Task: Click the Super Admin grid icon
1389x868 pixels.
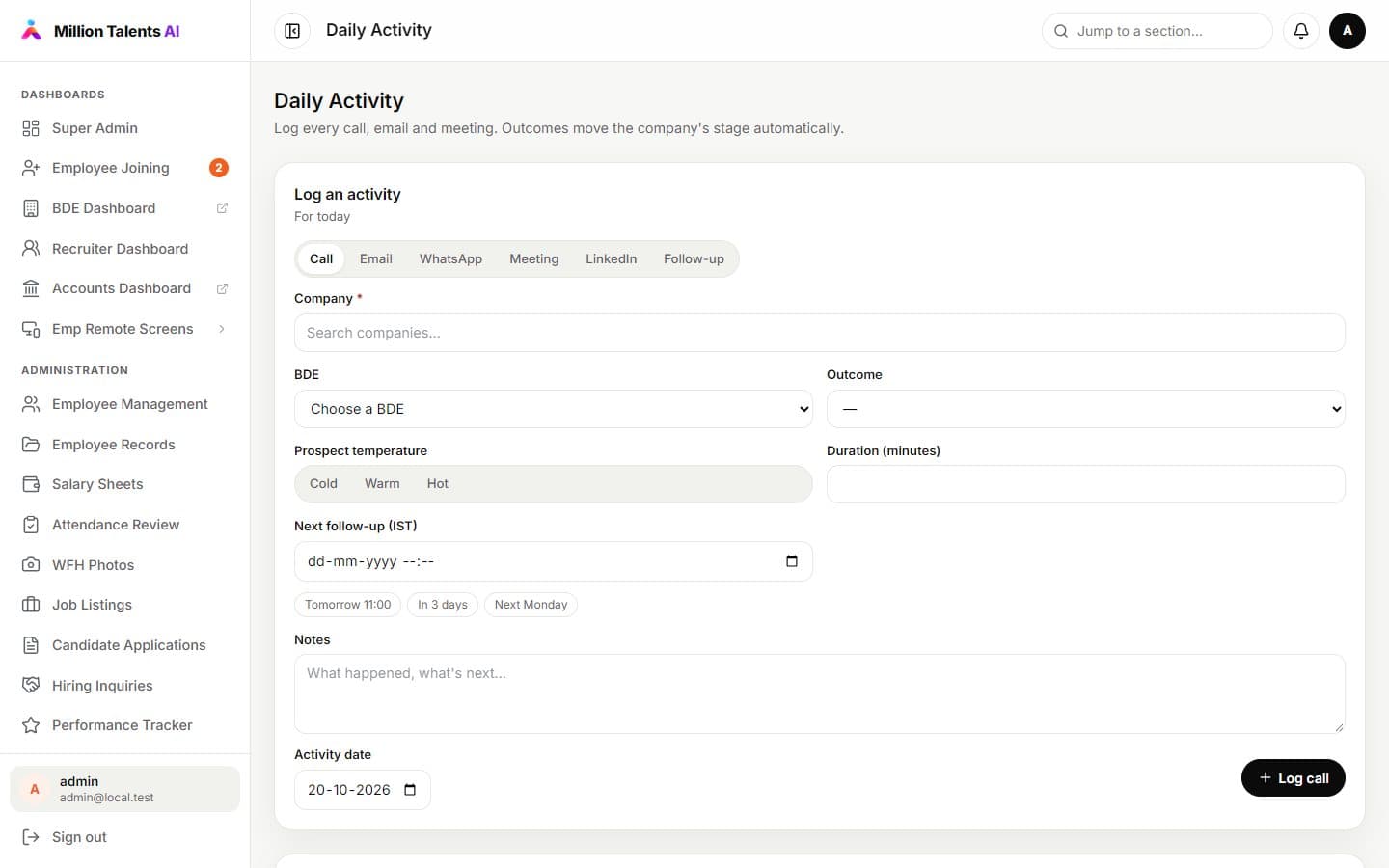Action: pyautogui.click(x=31, y=128)
